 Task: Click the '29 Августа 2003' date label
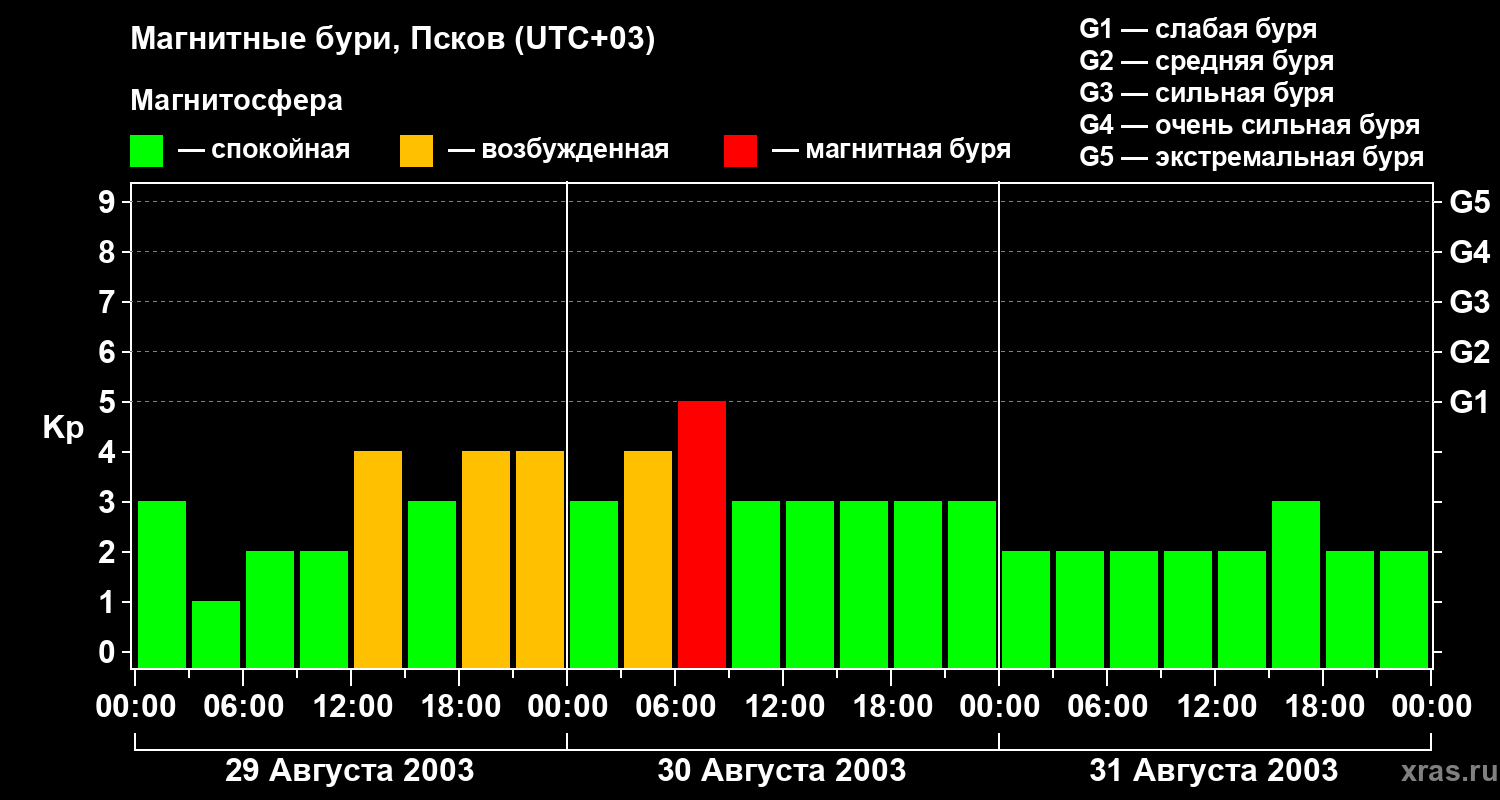[x=349, y=771]
